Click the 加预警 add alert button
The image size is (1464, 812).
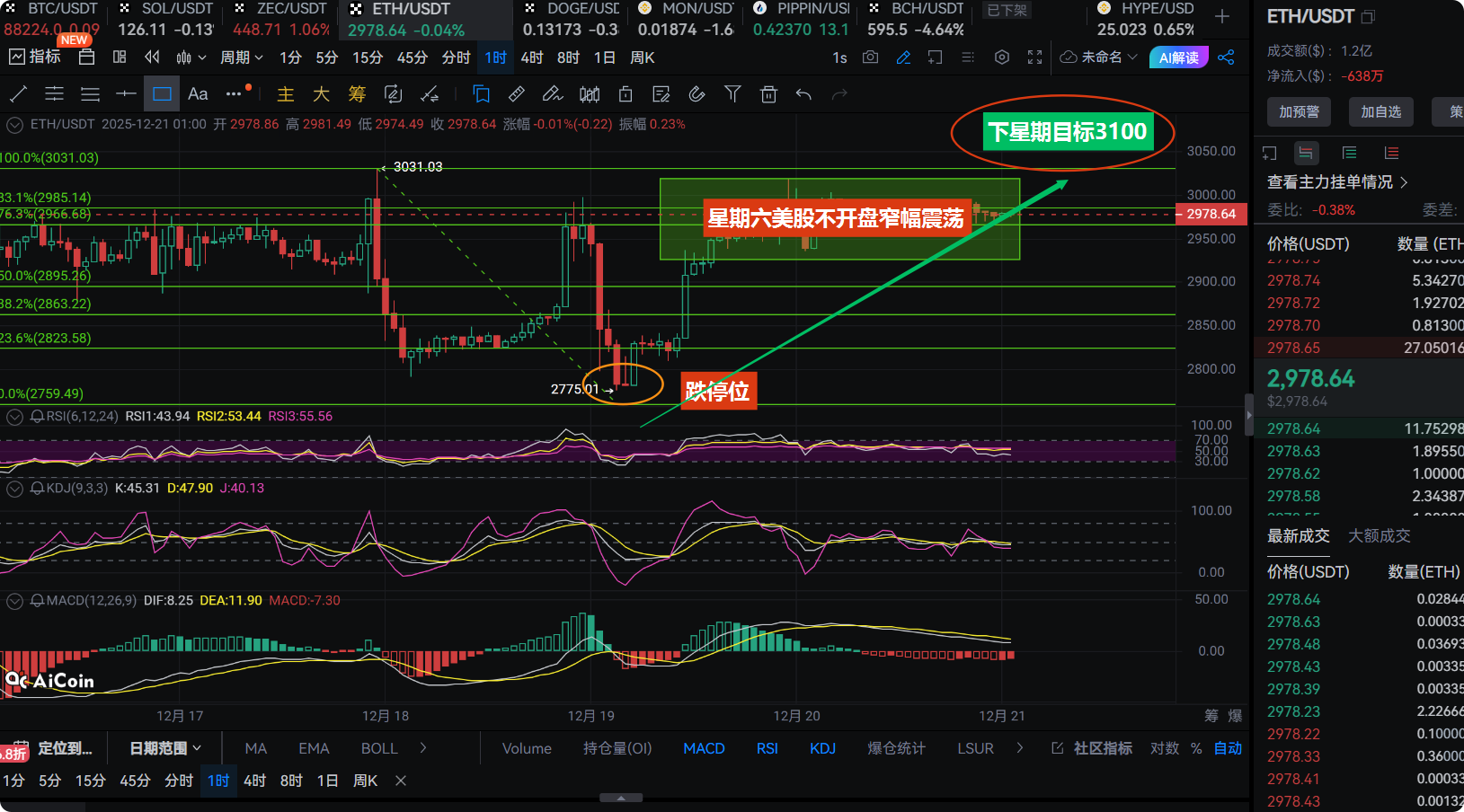(x=1299, y=111)
